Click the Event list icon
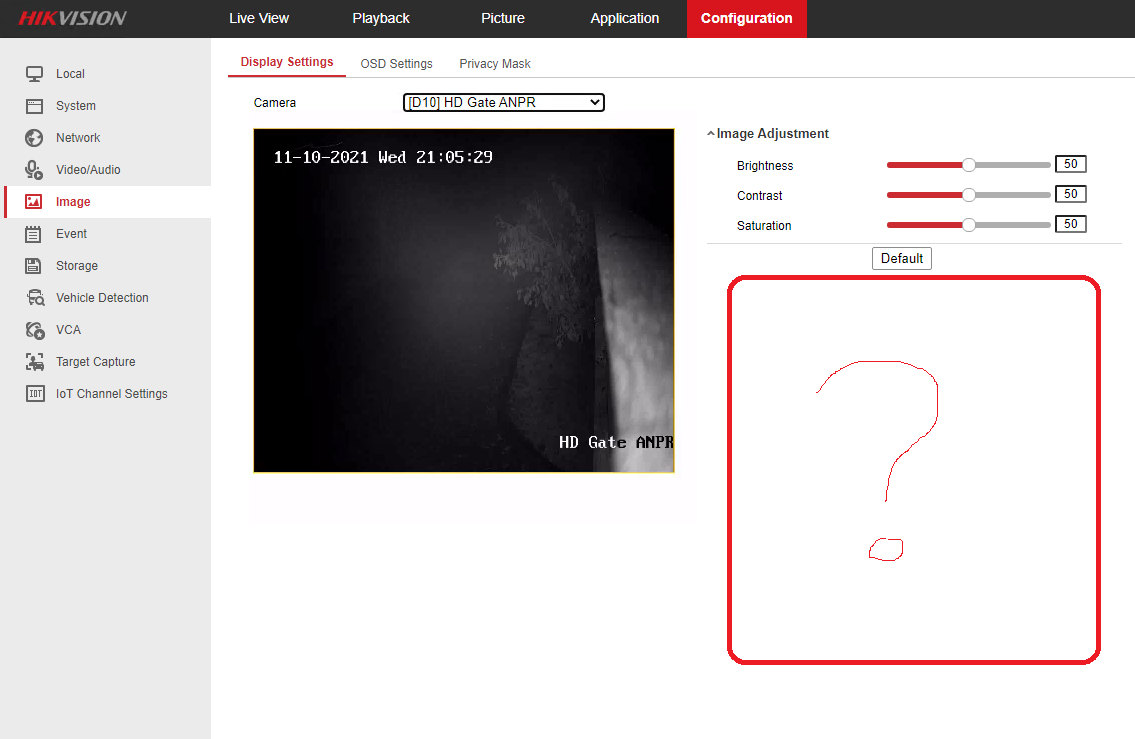This screenshot has width=1135, height=739. pyautogui.click(x=34, y=234)
